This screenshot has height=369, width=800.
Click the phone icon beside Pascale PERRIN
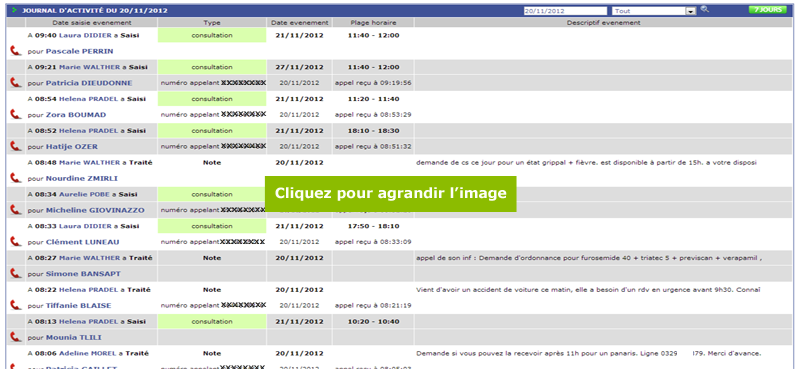(x=16, y=51)
